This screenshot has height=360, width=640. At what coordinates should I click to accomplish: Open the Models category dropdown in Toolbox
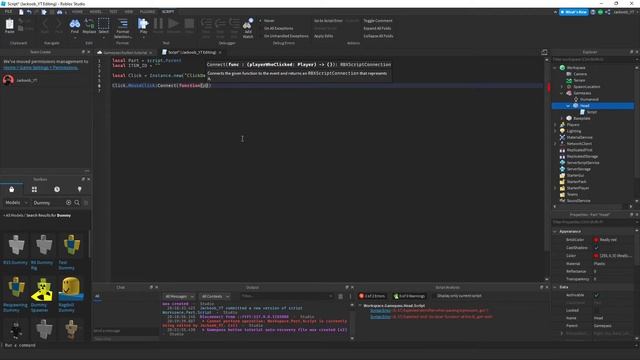16,202
